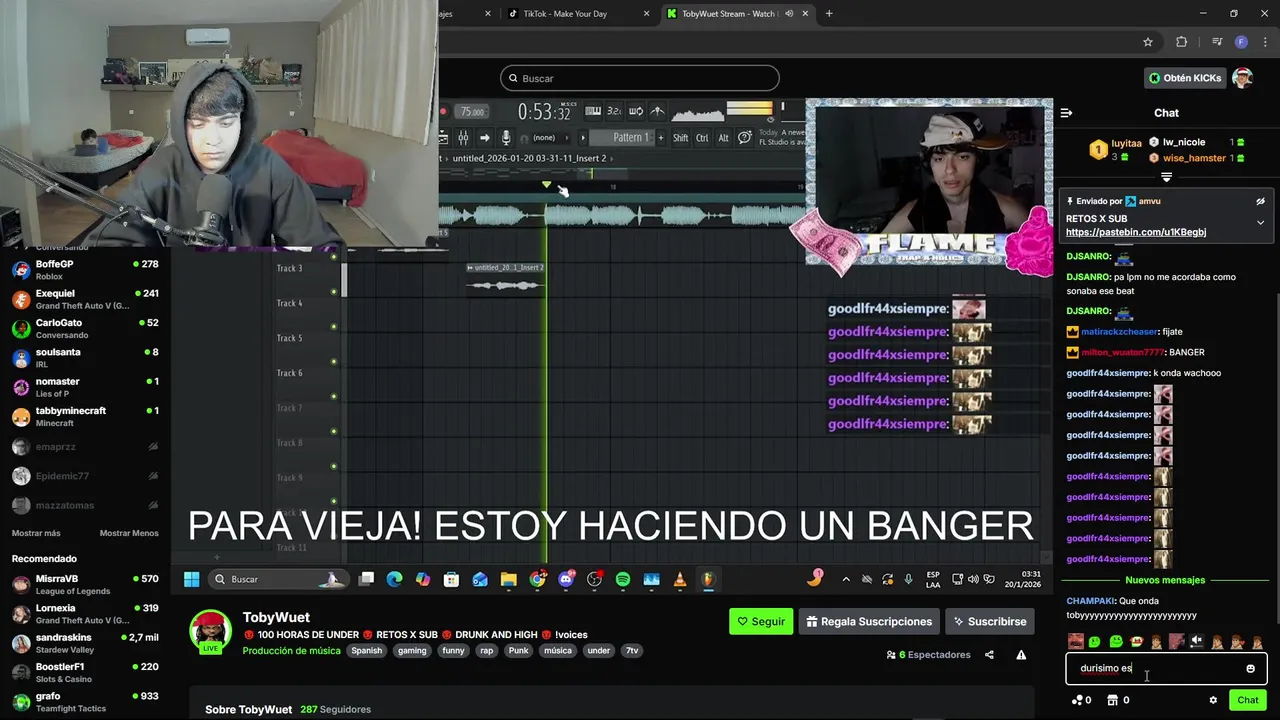Share the stream via share icon
The image size is (1280, 720).
(989, 655)
